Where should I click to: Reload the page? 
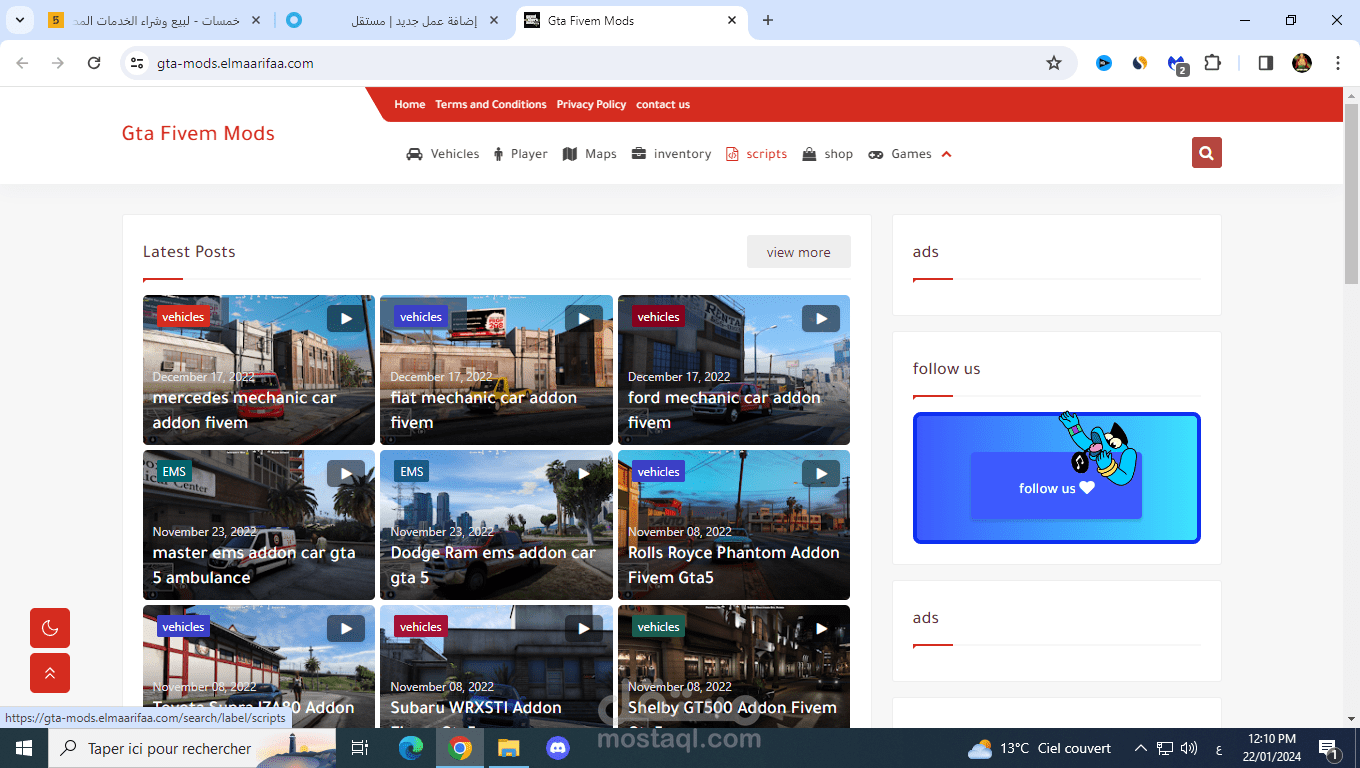pyautogui.click(x=94, y=63)
